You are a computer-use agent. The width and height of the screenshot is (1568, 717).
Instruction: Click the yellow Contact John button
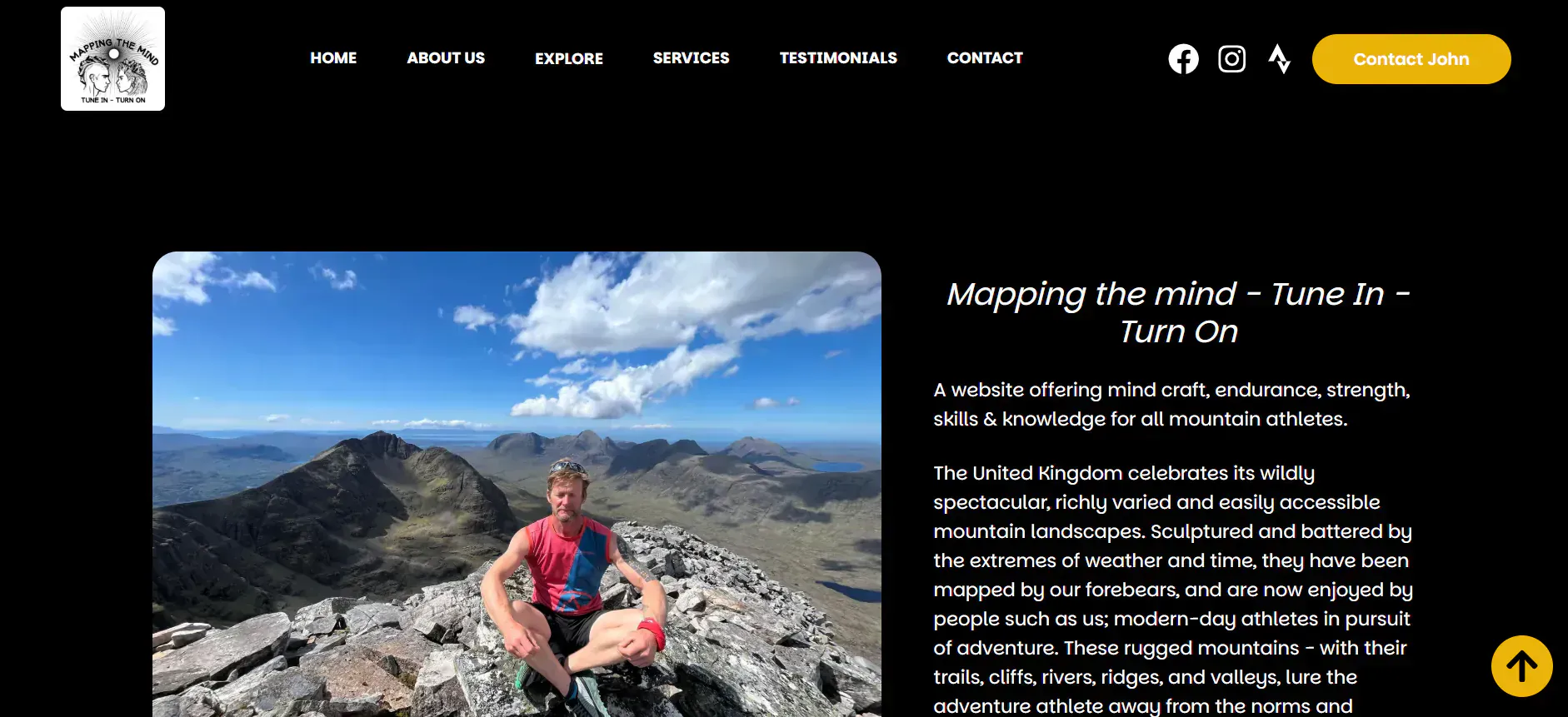pos(1411,59)
